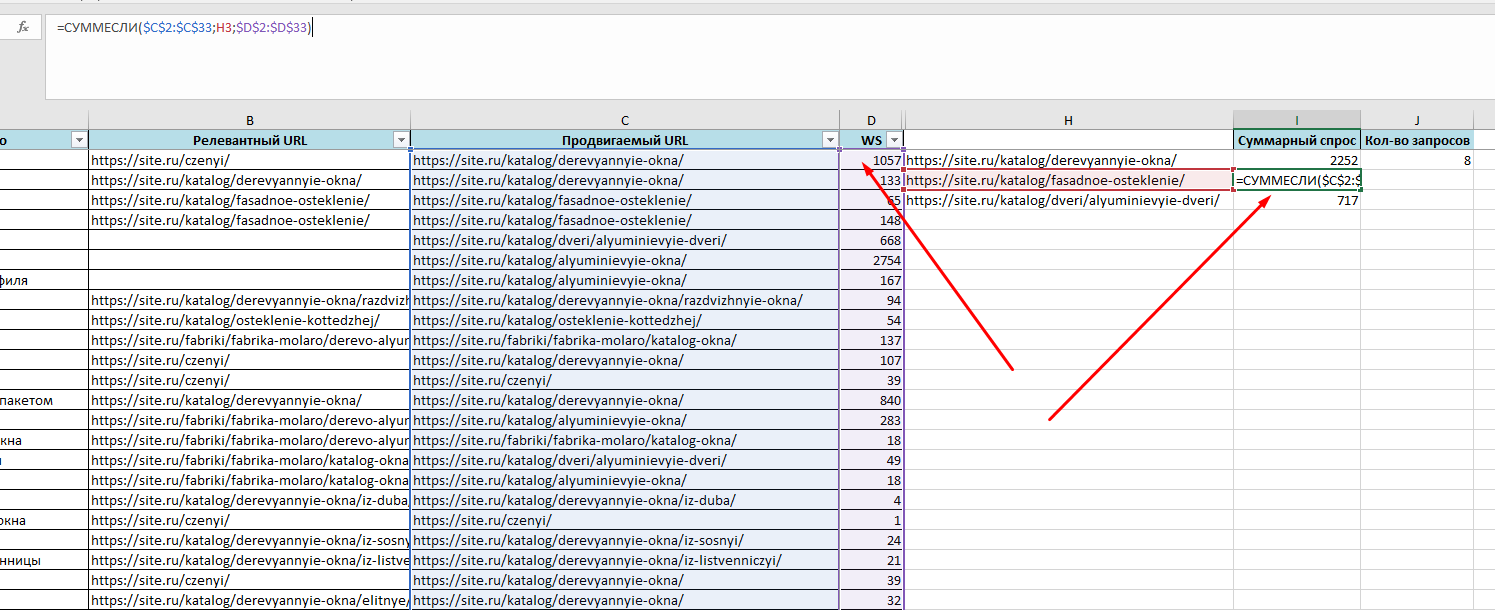Screen dimensions: 1495x610
Task: Open the Релевантный URL filter dropdown
Action: coord(401,140)
